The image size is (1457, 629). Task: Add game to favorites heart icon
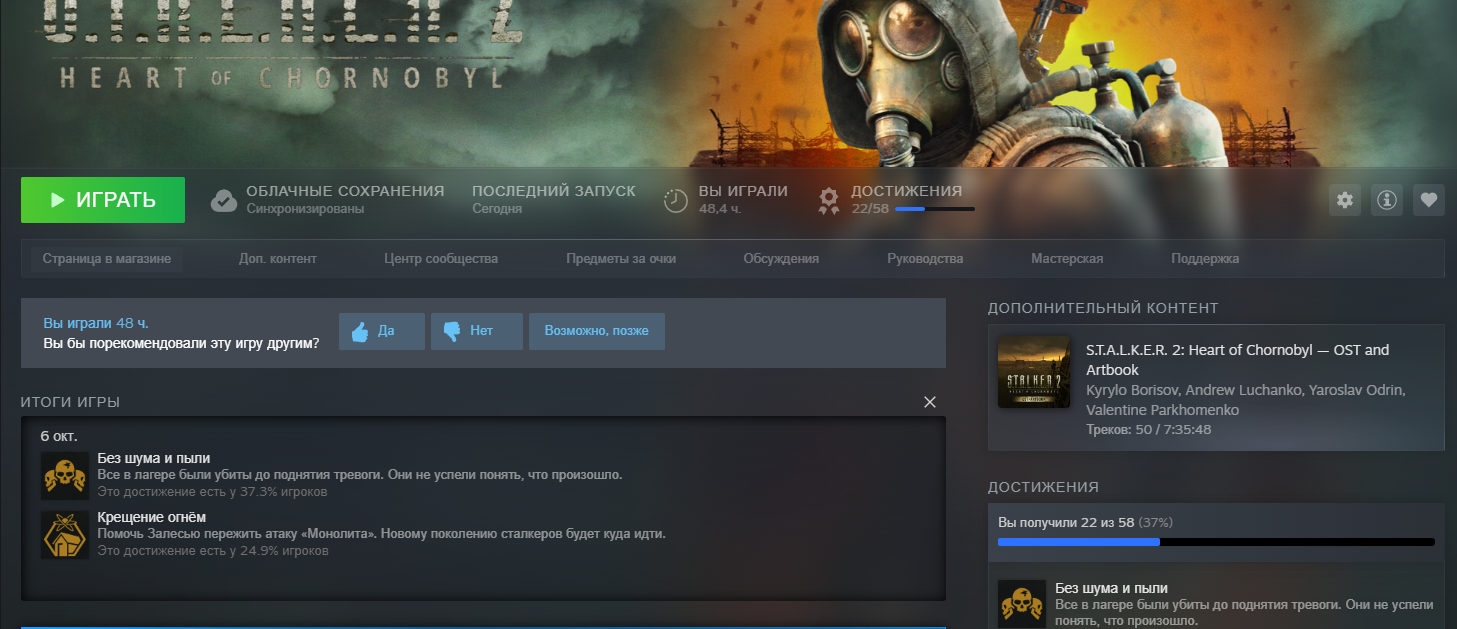pos(1429,200)
